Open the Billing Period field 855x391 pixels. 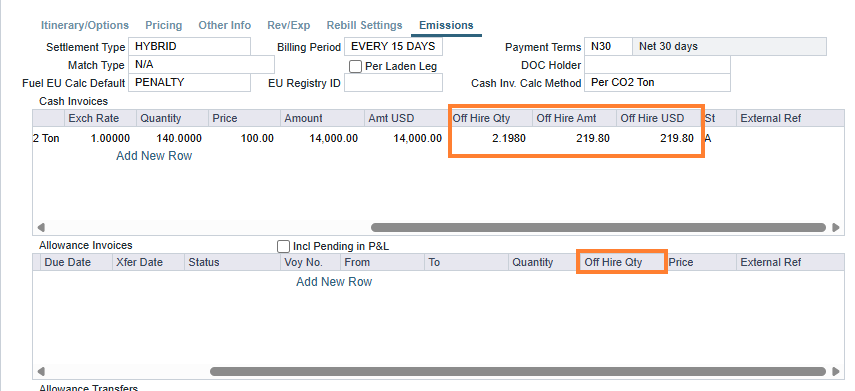pos(393,46)
